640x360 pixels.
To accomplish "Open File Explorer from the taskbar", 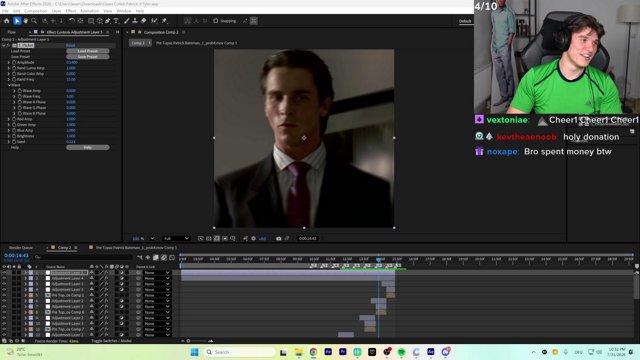I will point(298,352).
